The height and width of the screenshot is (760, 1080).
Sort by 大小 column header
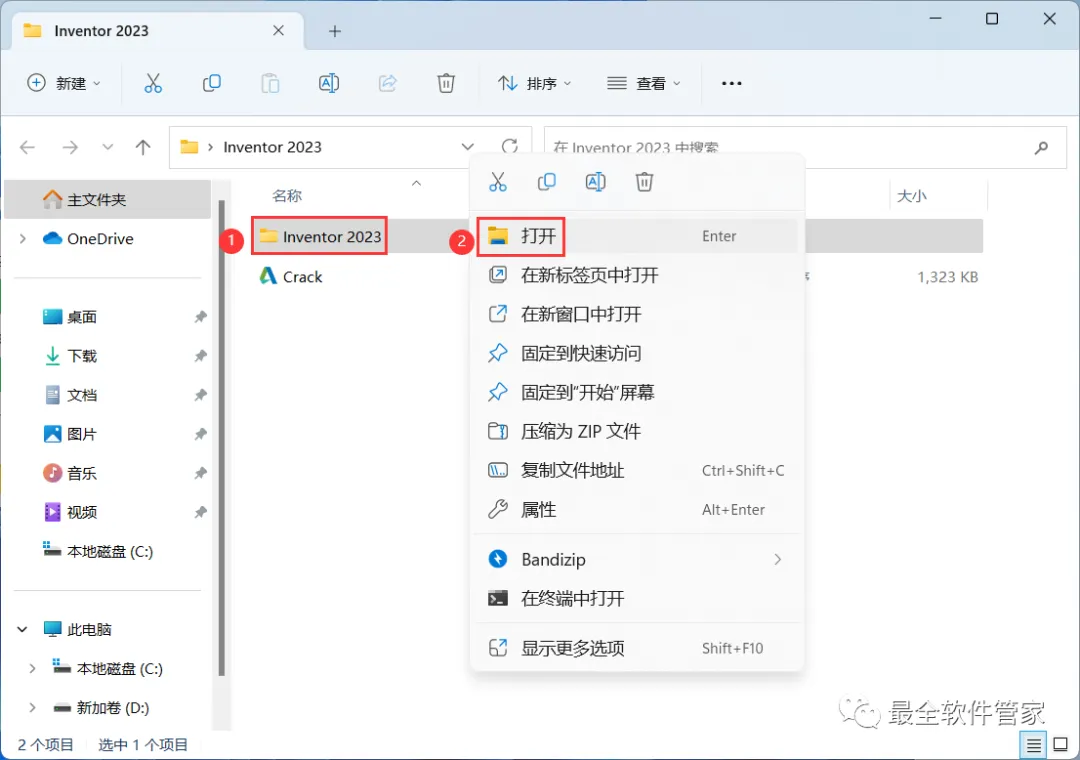pyautogui.click(x=911, y=196)
